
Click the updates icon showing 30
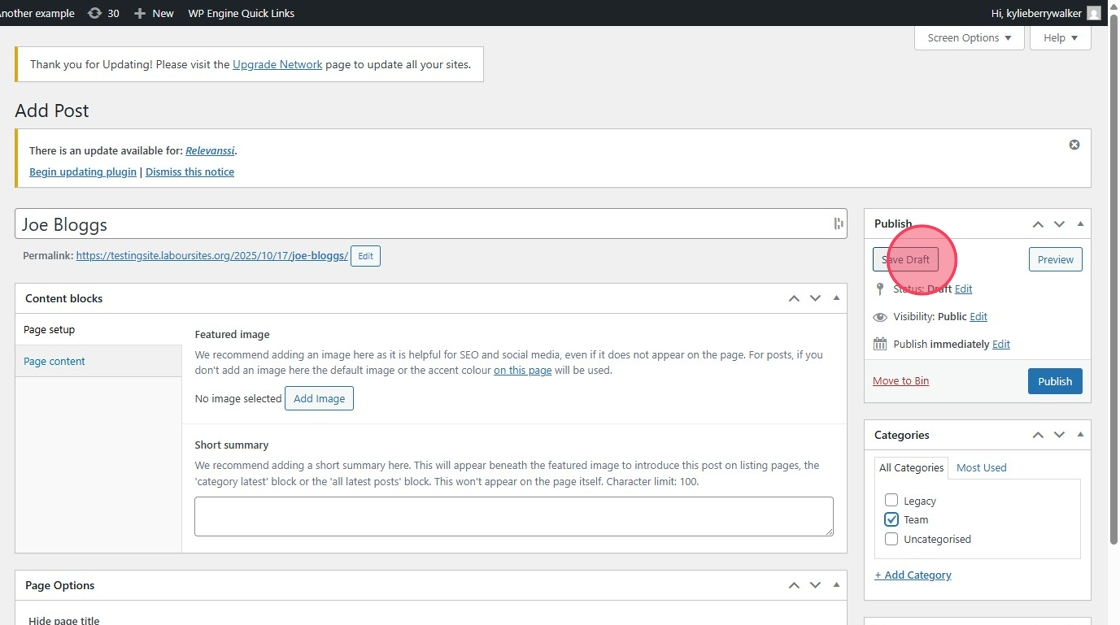95,13
